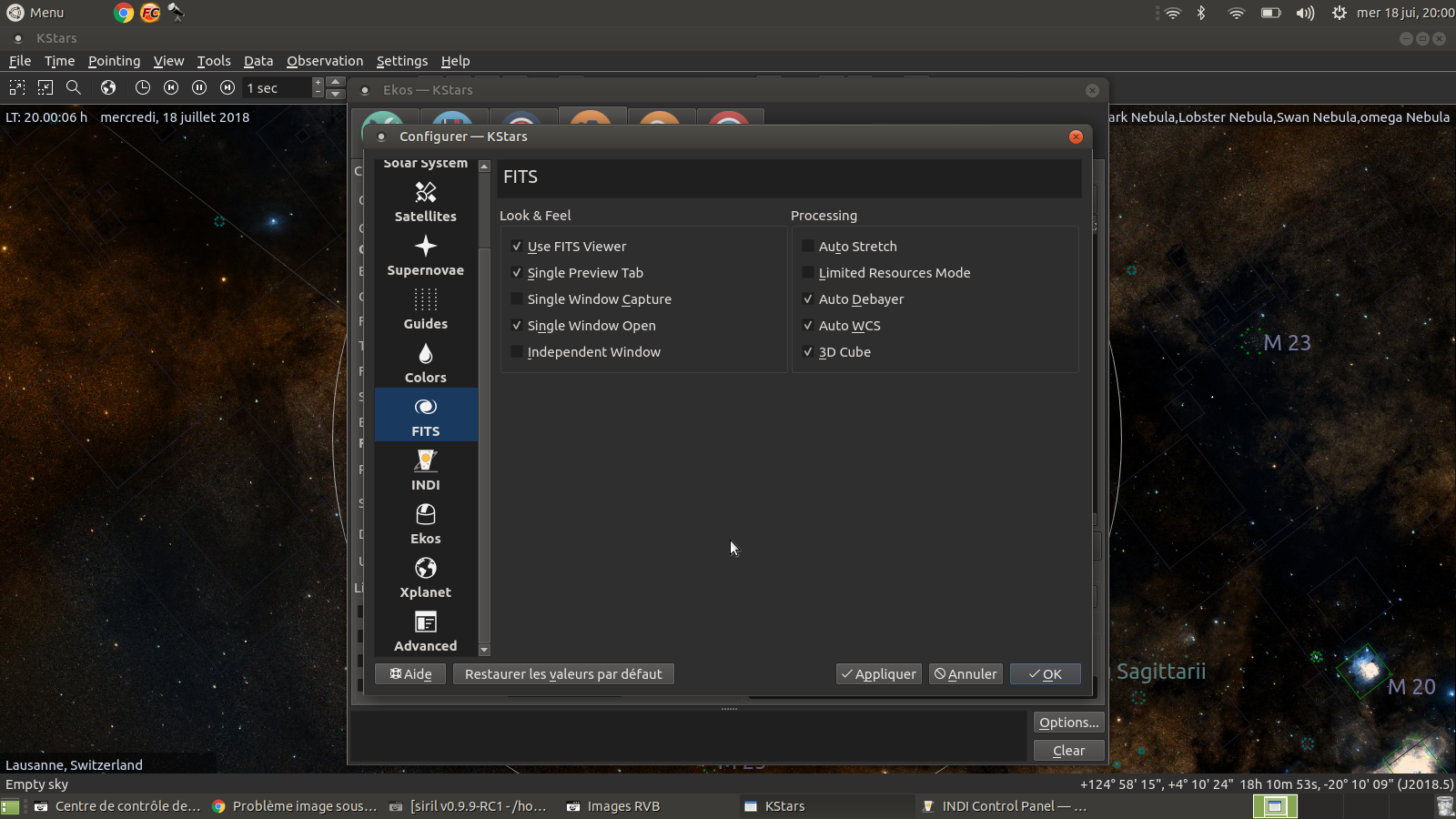
Task: Click Restaurer les valeurs par défaut
Action: pyautogui.click(x=563, y=674)
